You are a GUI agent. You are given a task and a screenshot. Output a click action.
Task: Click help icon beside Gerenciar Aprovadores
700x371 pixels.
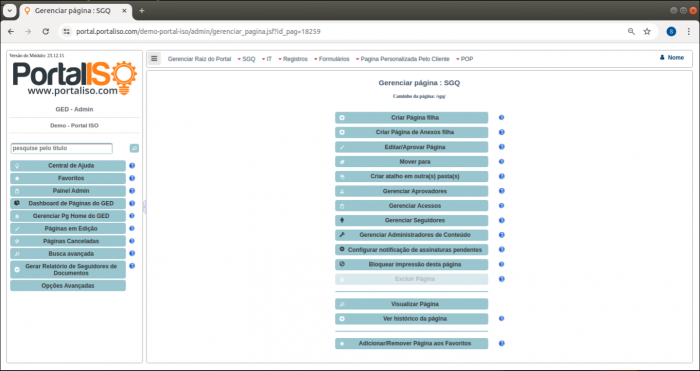click(x=501, y=191)
